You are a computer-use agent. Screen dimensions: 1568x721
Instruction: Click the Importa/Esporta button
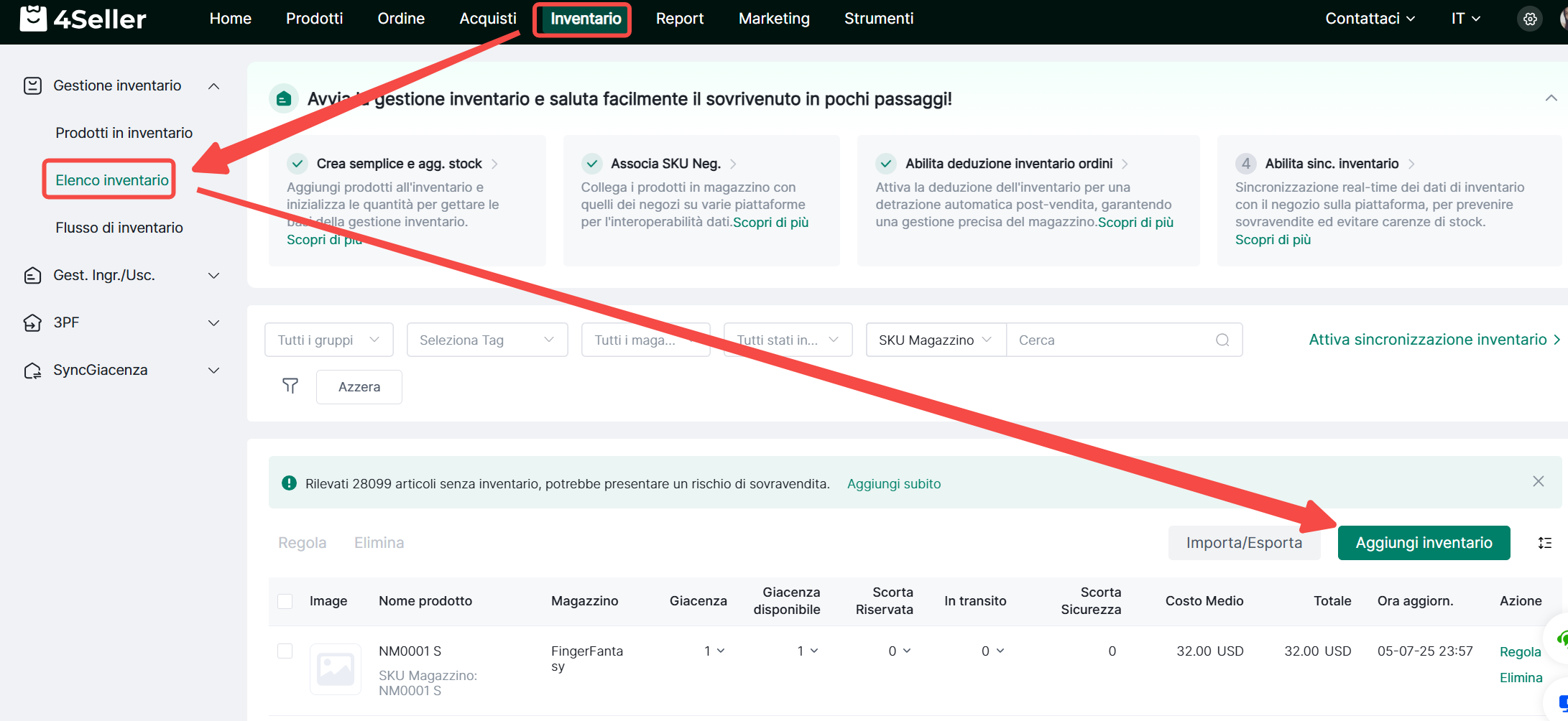pos(1243,543)
